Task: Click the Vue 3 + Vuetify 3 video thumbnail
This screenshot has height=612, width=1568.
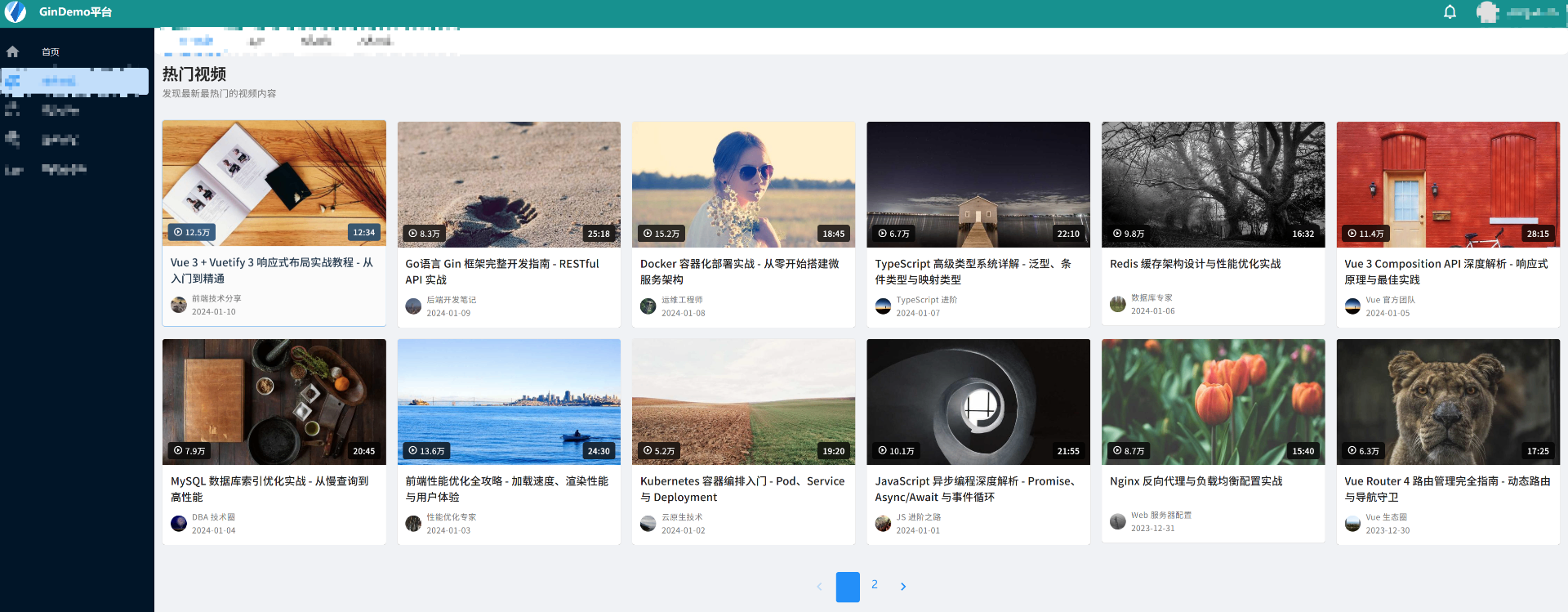Action: (274, 183)
